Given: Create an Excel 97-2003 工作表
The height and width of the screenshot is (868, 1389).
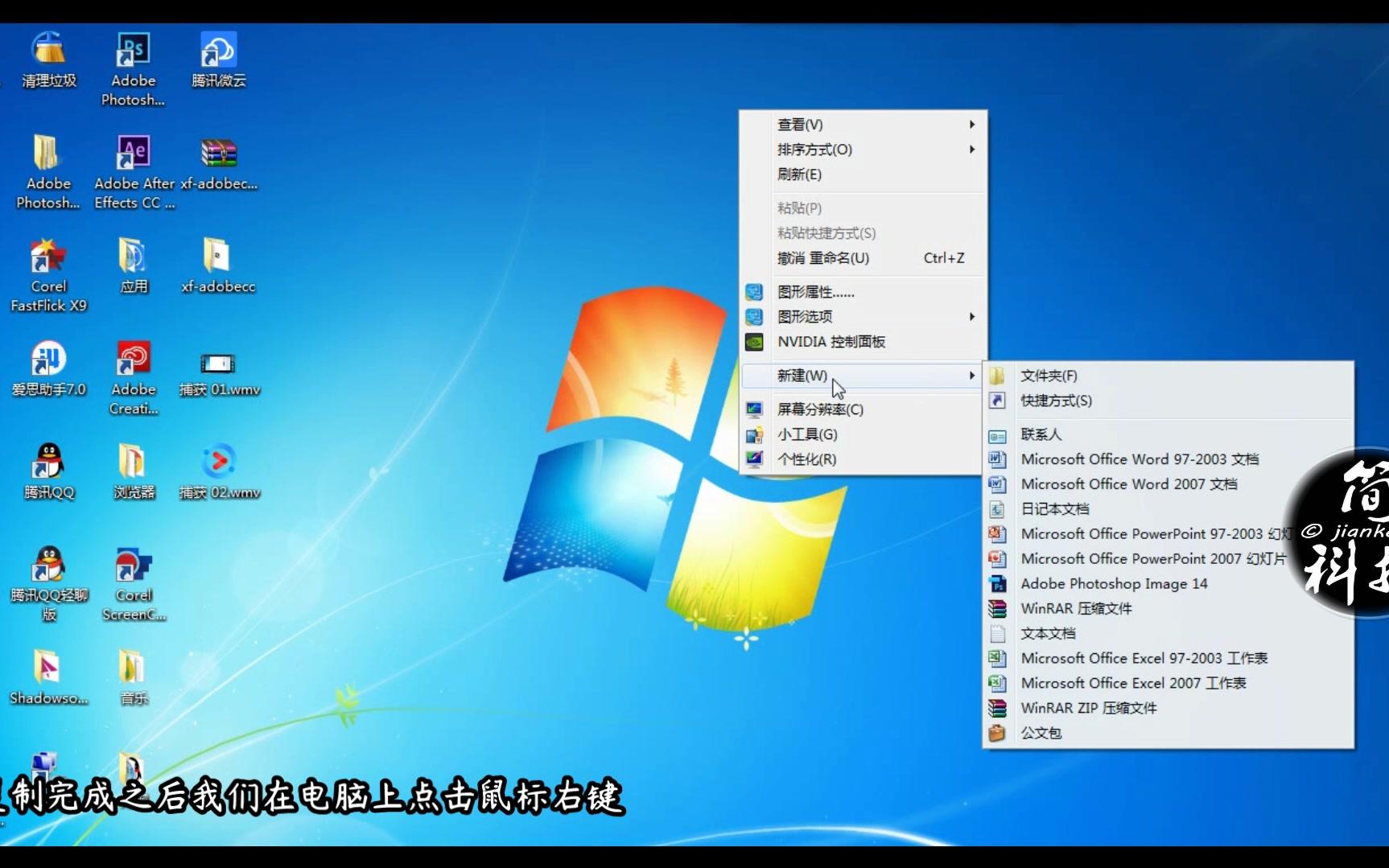Looking at the screenshot, I should (1168, 659).
